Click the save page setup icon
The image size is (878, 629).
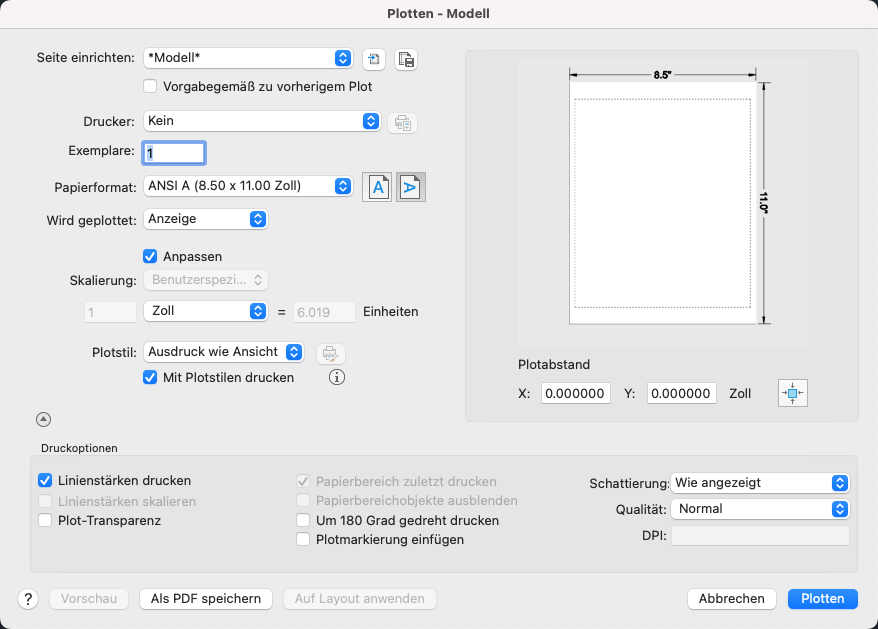pos(405,59)
